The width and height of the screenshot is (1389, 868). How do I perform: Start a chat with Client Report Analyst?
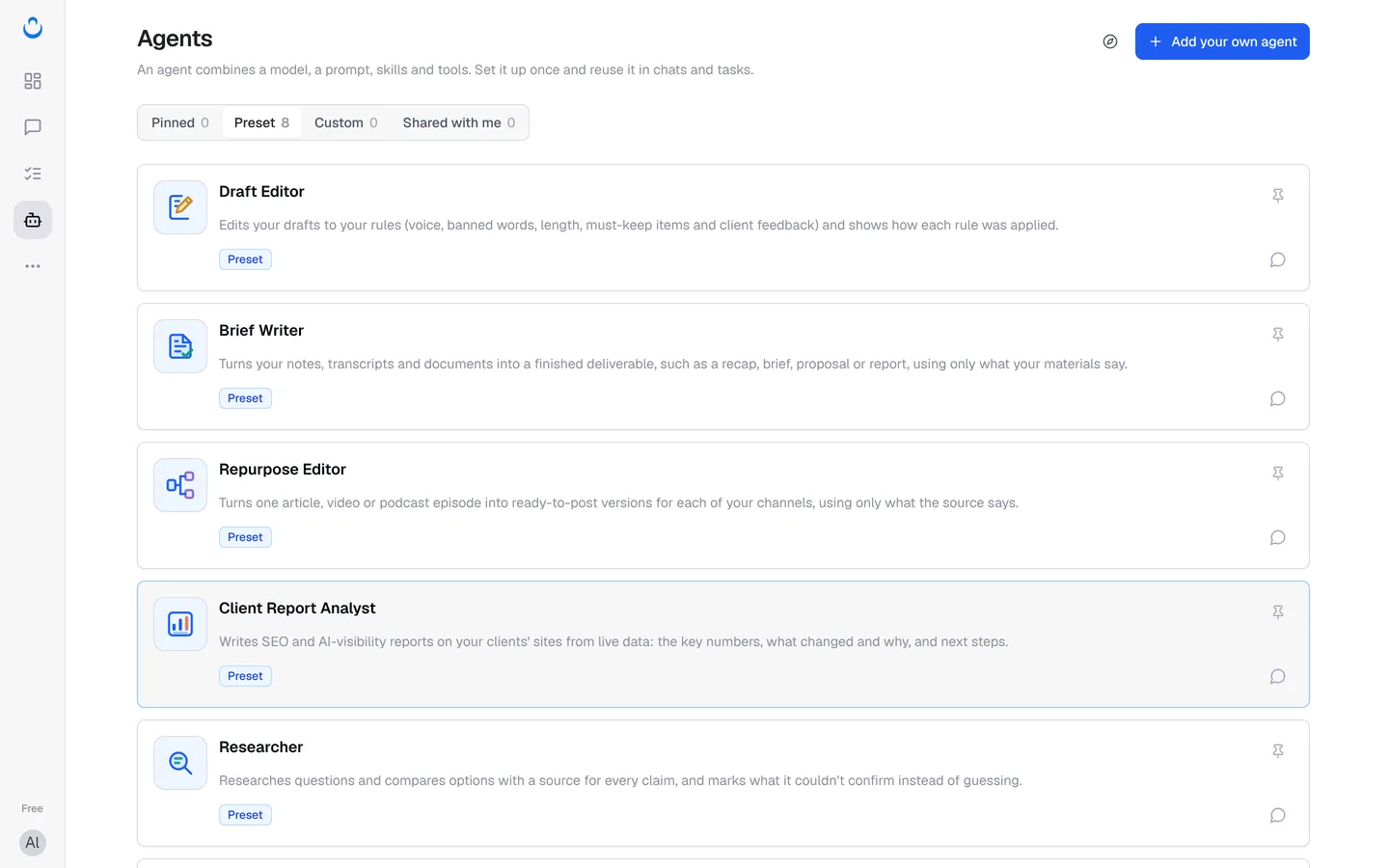[1278, 676]
